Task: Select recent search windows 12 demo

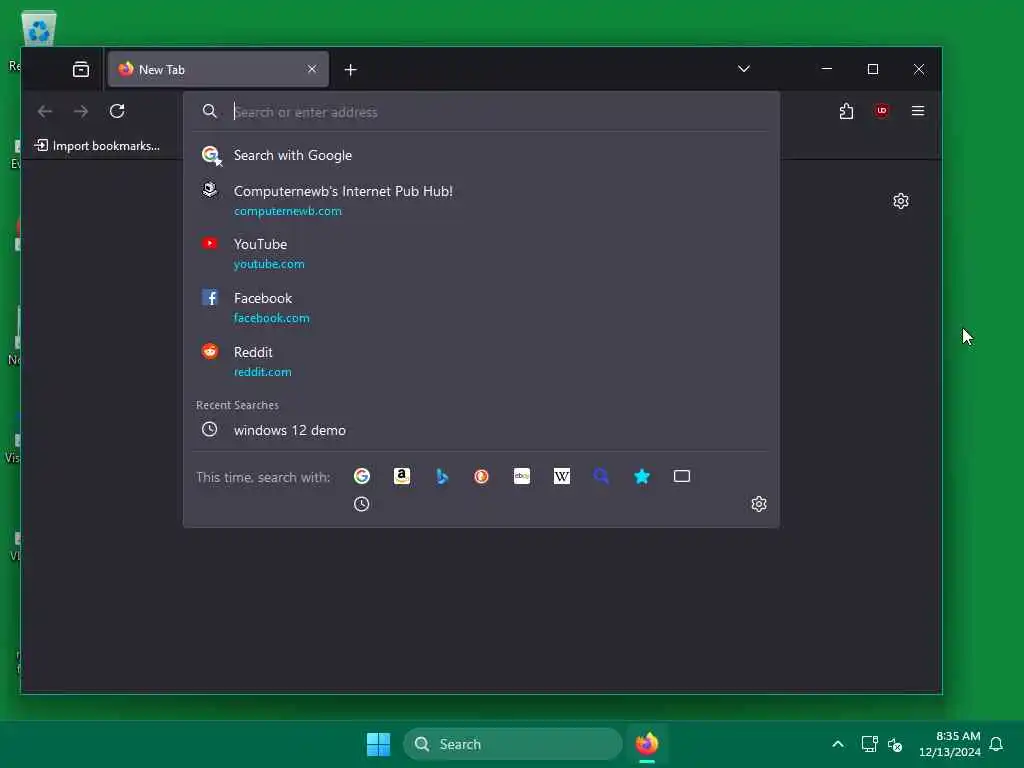Action: 481,430
